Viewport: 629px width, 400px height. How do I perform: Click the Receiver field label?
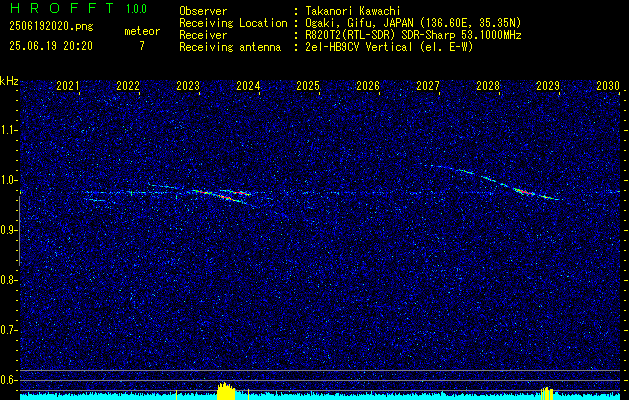point(203,35)
